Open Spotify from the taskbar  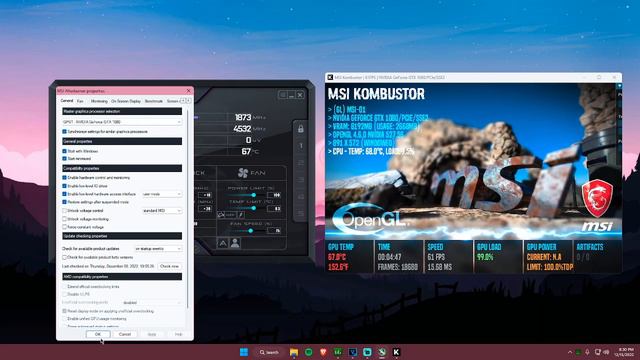[309, 352]
